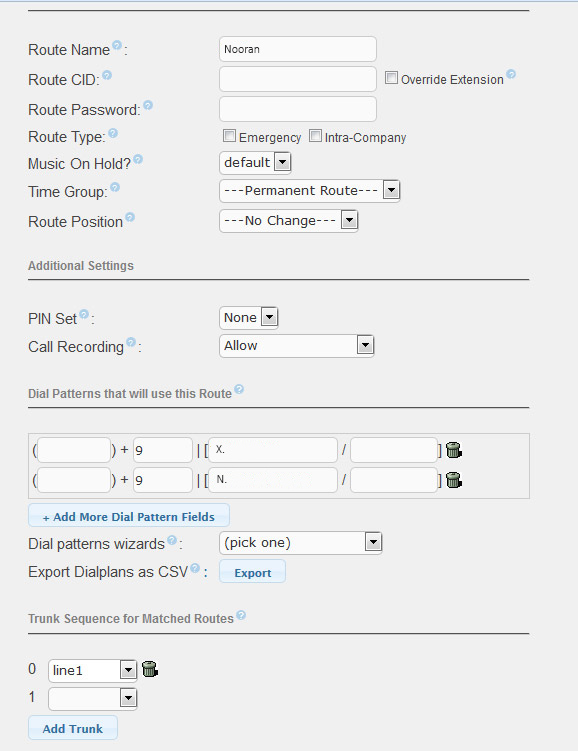The image size is (578, 751).
Task: Click help icon next to Override Extension
Action: point(511,74)
